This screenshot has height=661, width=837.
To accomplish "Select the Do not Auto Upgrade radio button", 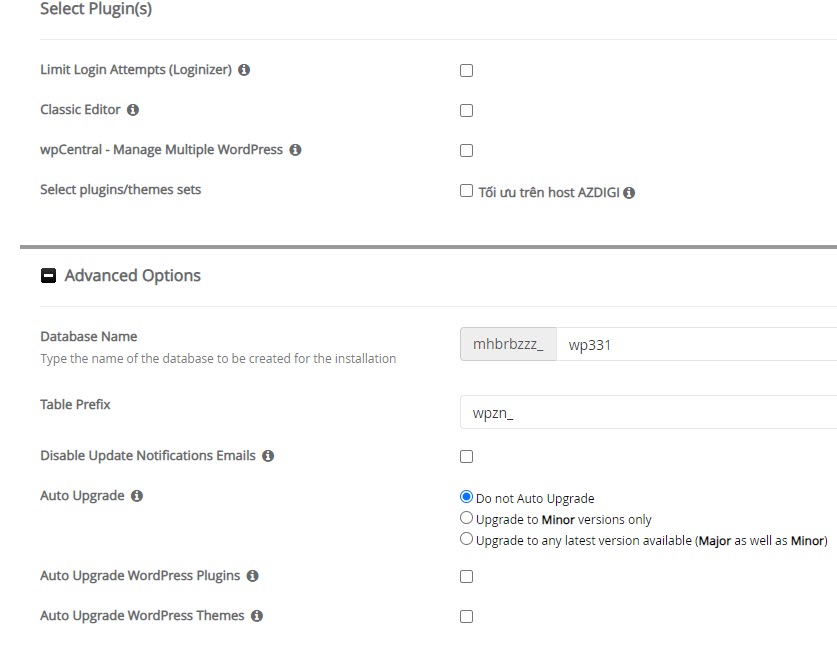I will [467, 497].
